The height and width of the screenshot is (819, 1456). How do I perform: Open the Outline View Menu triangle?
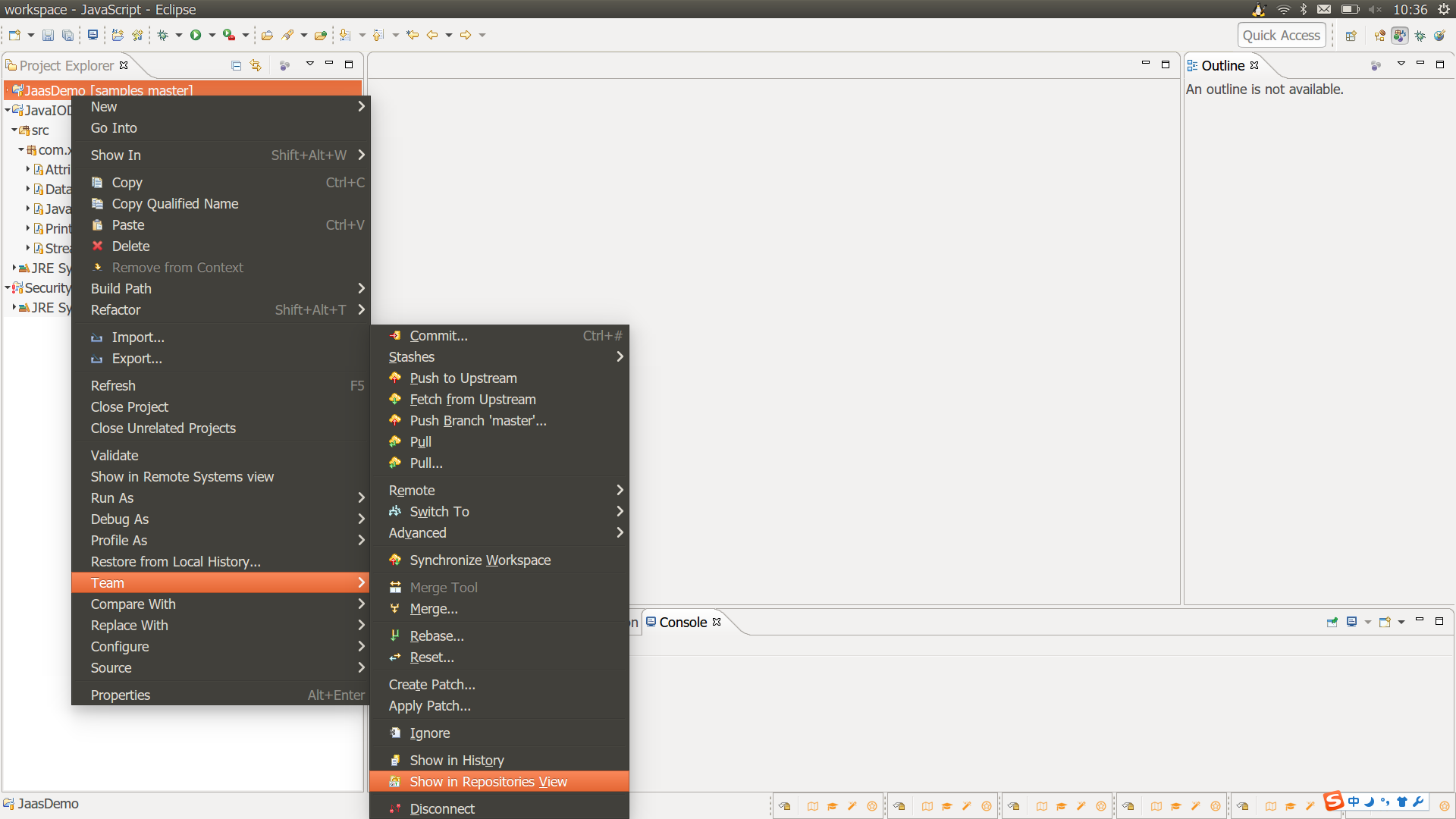point(1401,64)
